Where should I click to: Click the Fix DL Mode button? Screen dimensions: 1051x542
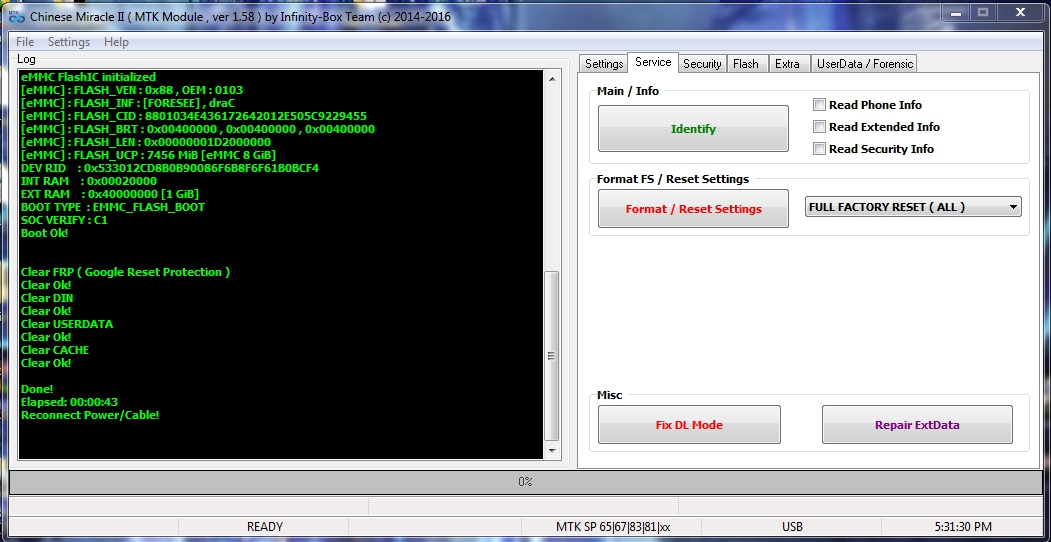[689, 425]
